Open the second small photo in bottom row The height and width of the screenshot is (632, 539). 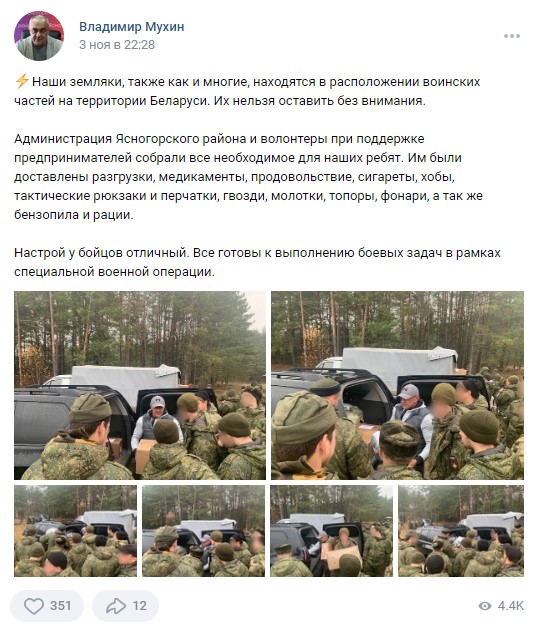pyautogui.click(x=204, y=531)
